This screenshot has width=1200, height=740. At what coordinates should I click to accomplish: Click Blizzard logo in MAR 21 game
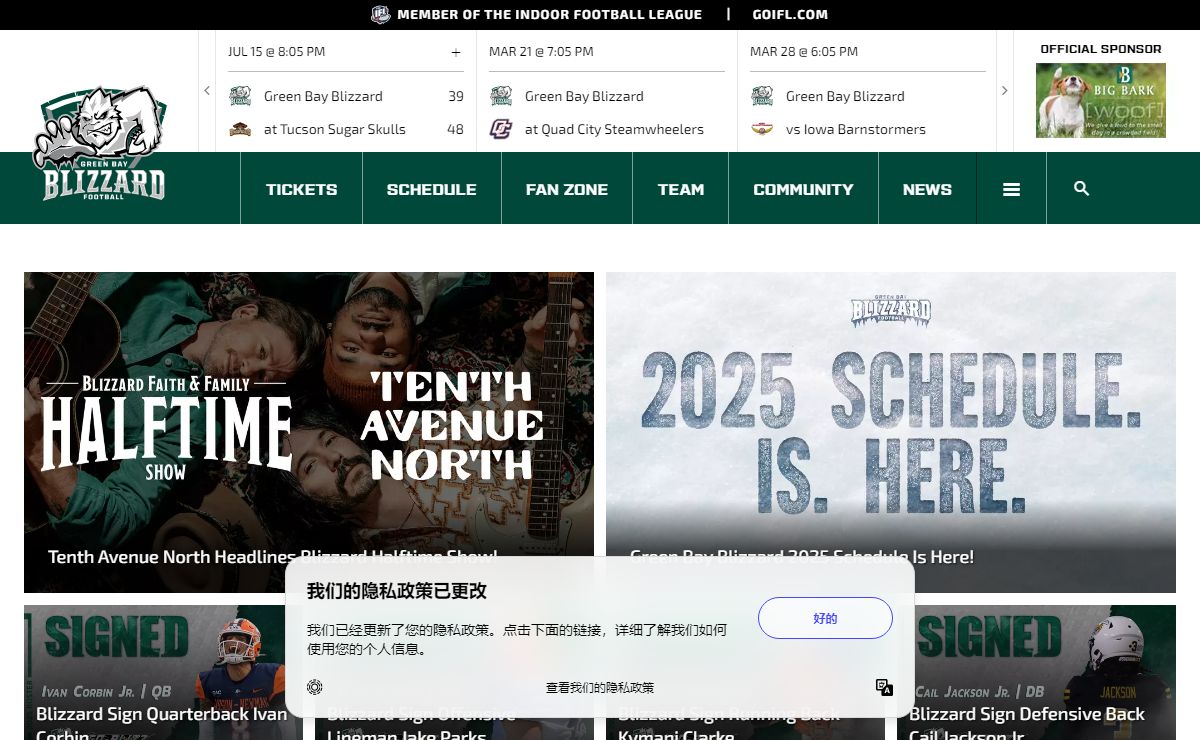[x=501, y=96]
